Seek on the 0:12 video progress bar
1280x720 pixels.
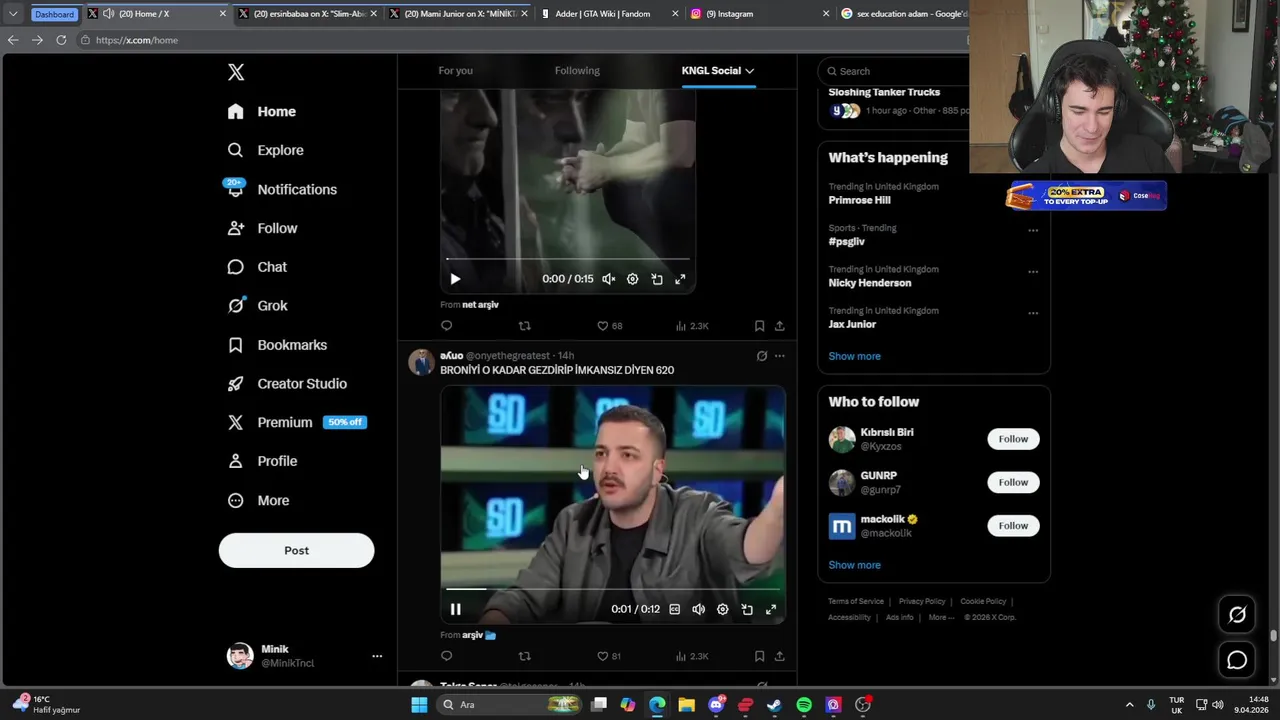click(613, 589)
